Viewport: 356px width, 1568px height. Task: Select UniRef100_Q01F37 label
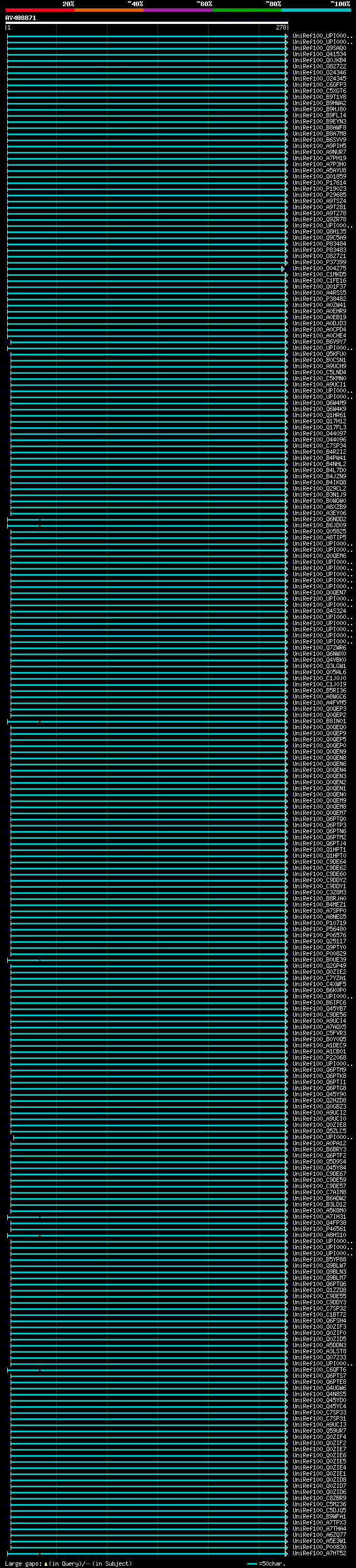(319, 286)
